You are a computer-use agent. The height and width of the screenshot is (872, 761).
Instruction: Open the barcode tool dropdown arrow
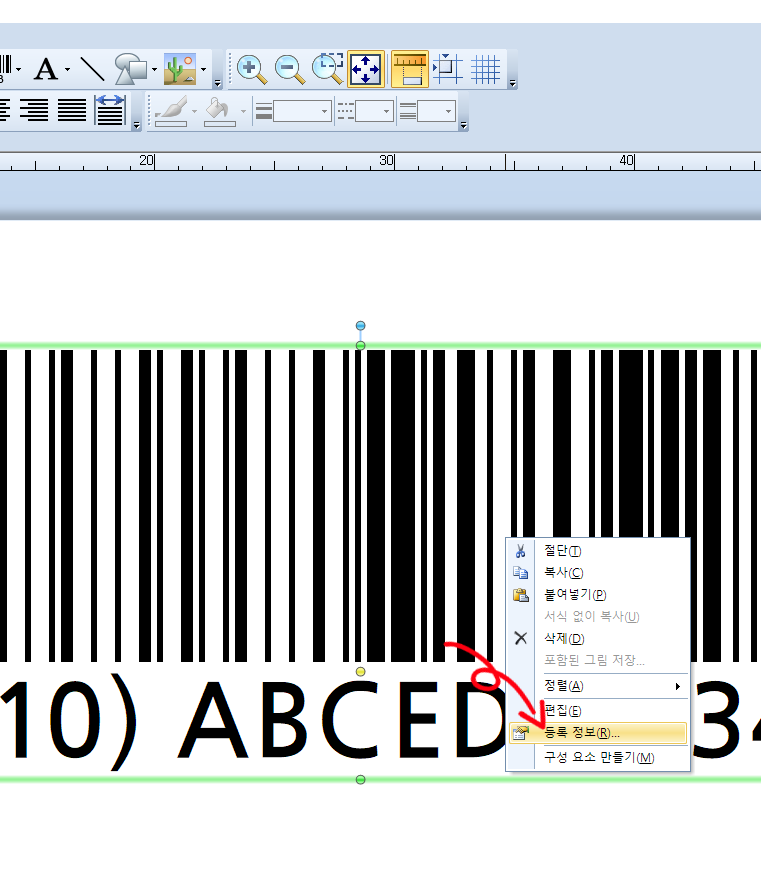coord(19,70)
